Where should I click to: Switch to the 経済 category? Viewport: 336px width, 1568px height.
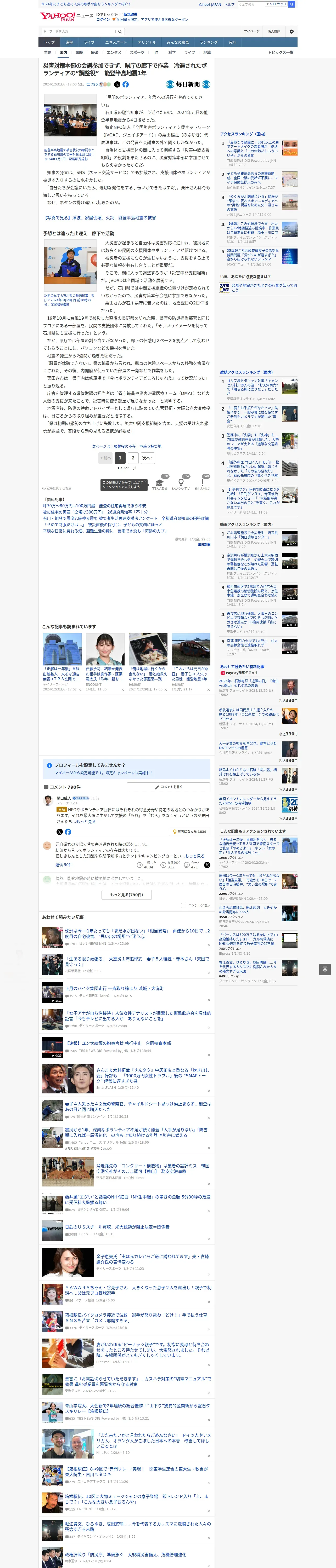[x=94, y=52]
